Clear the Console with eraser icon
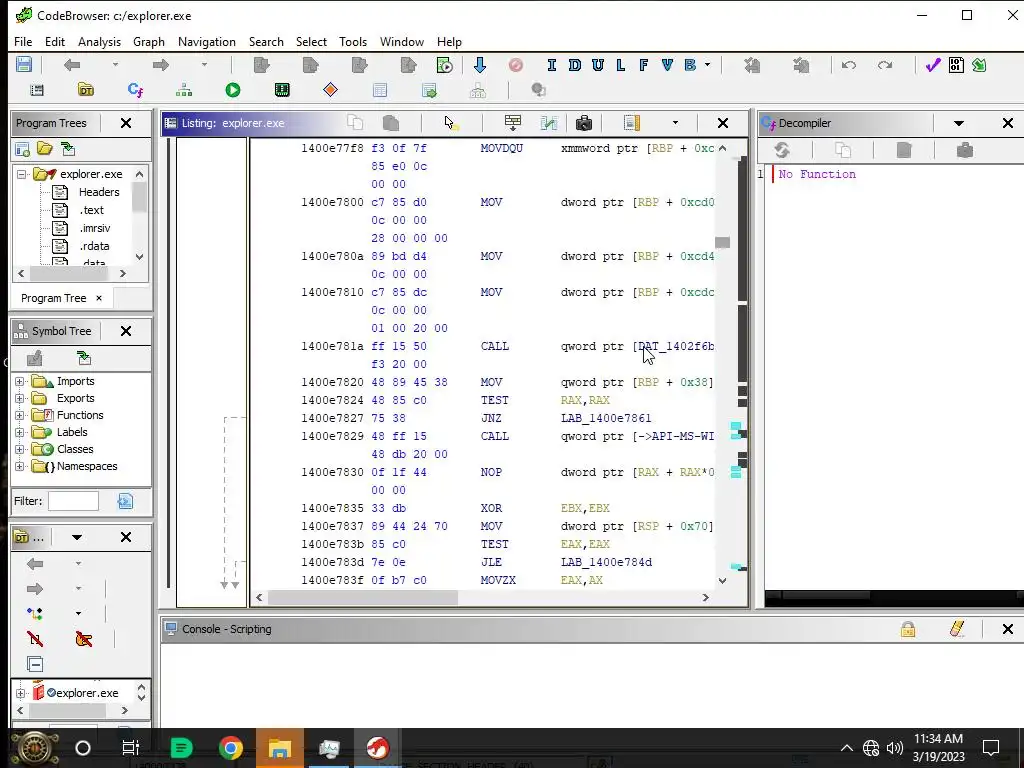 point(957,629)
